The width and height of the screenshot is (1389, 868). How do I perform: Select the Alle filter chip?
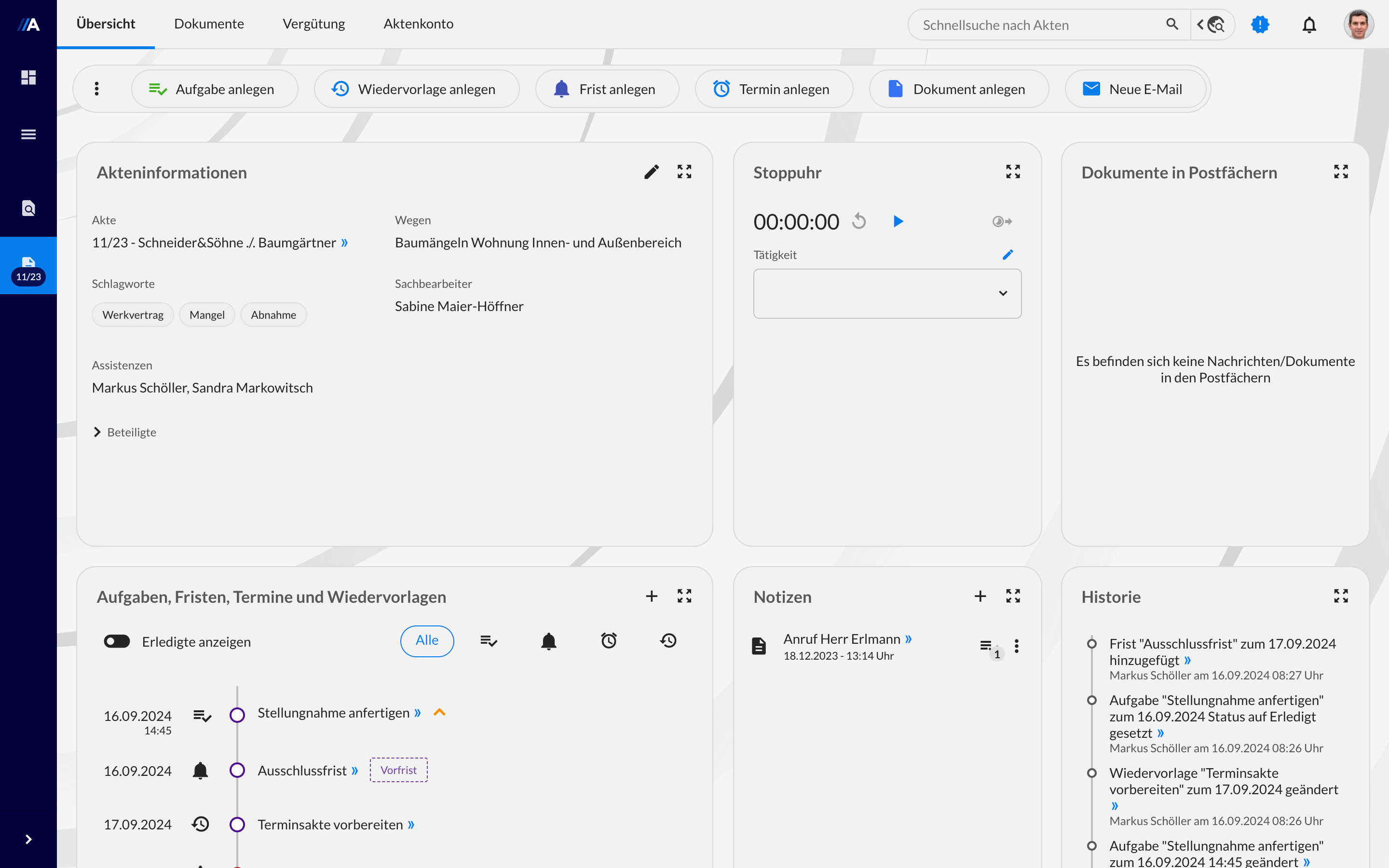pyautogui.click(x=426, y=641)
